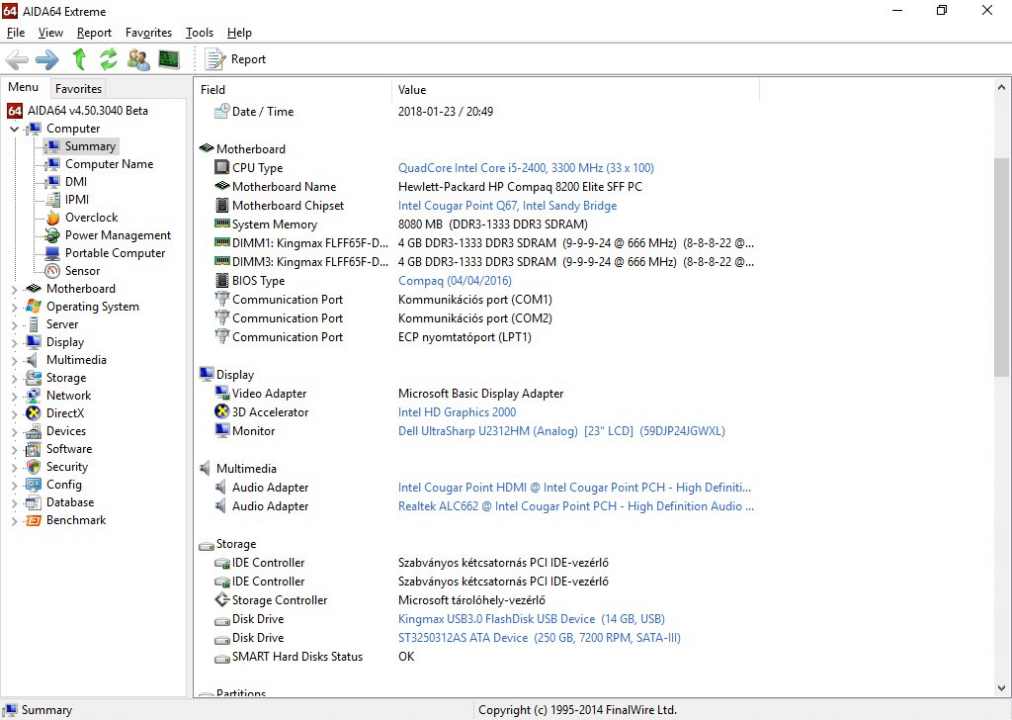Image resolution: width=1012 pixels, height=720 pixels.
Task: Open the Help menu
Action: tap(239, 33)
